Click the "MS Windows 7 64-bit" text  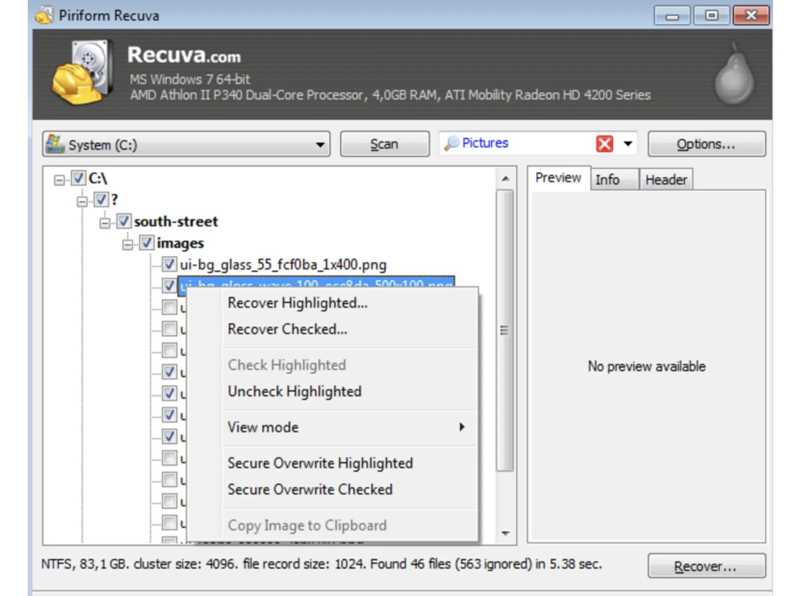[190, 79]
